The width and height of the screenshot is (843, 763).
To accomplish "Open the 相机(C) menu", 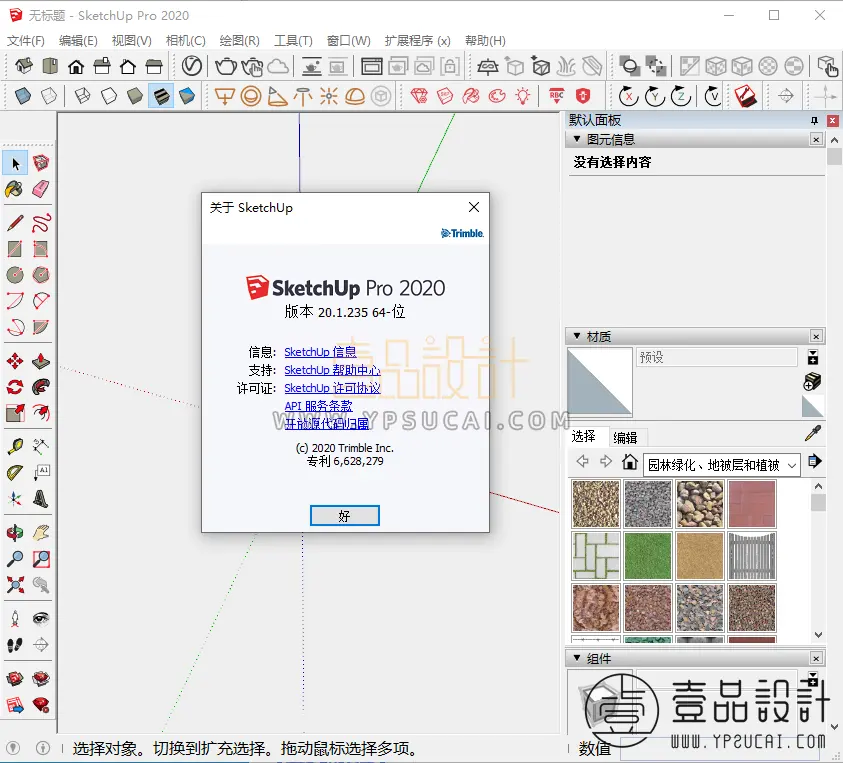I will coord(185,41).
